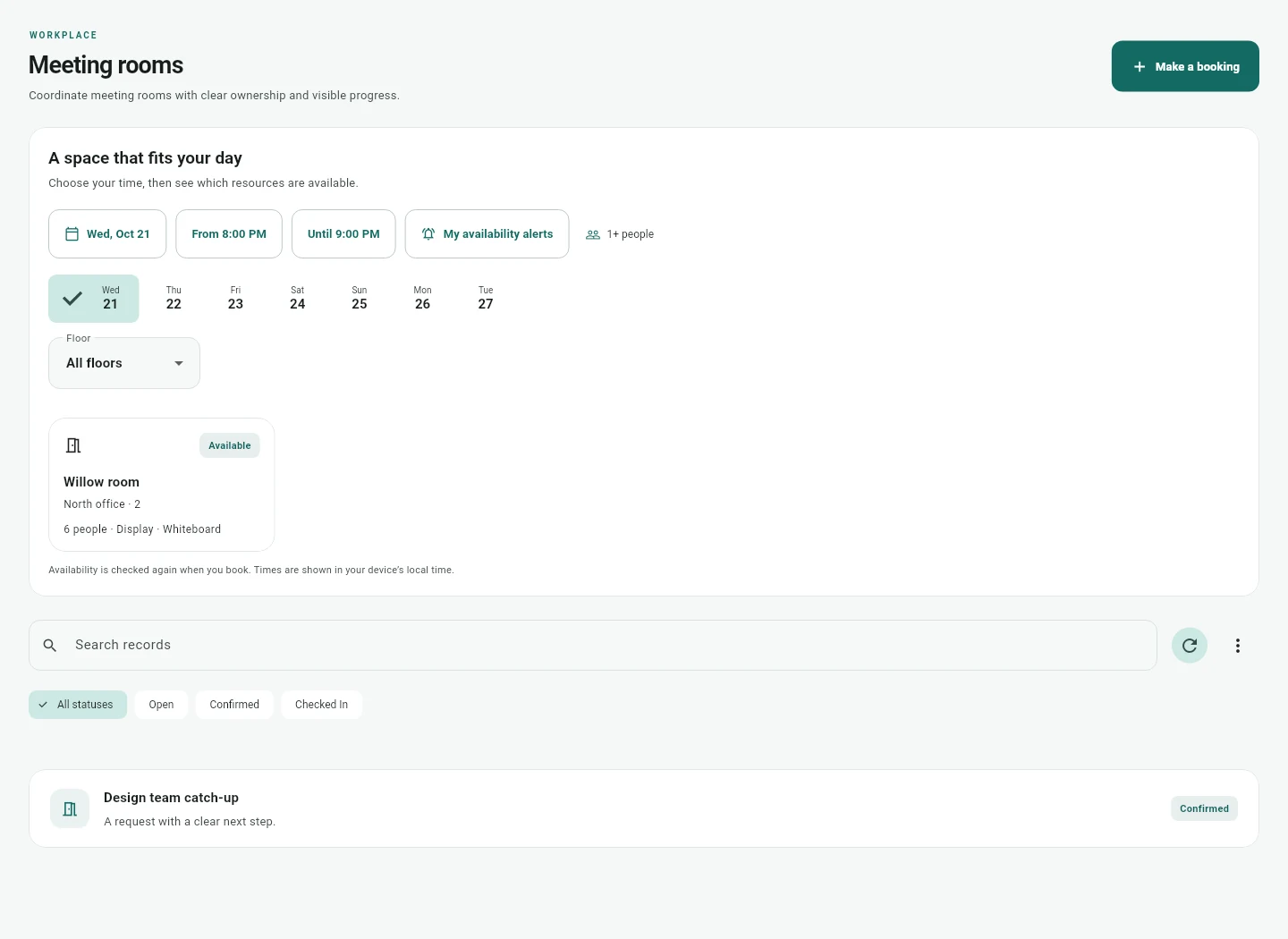The width and height of the screenshot is (1288, 939).
Task: Click Make a booking button
Action: pos(1185,66)
